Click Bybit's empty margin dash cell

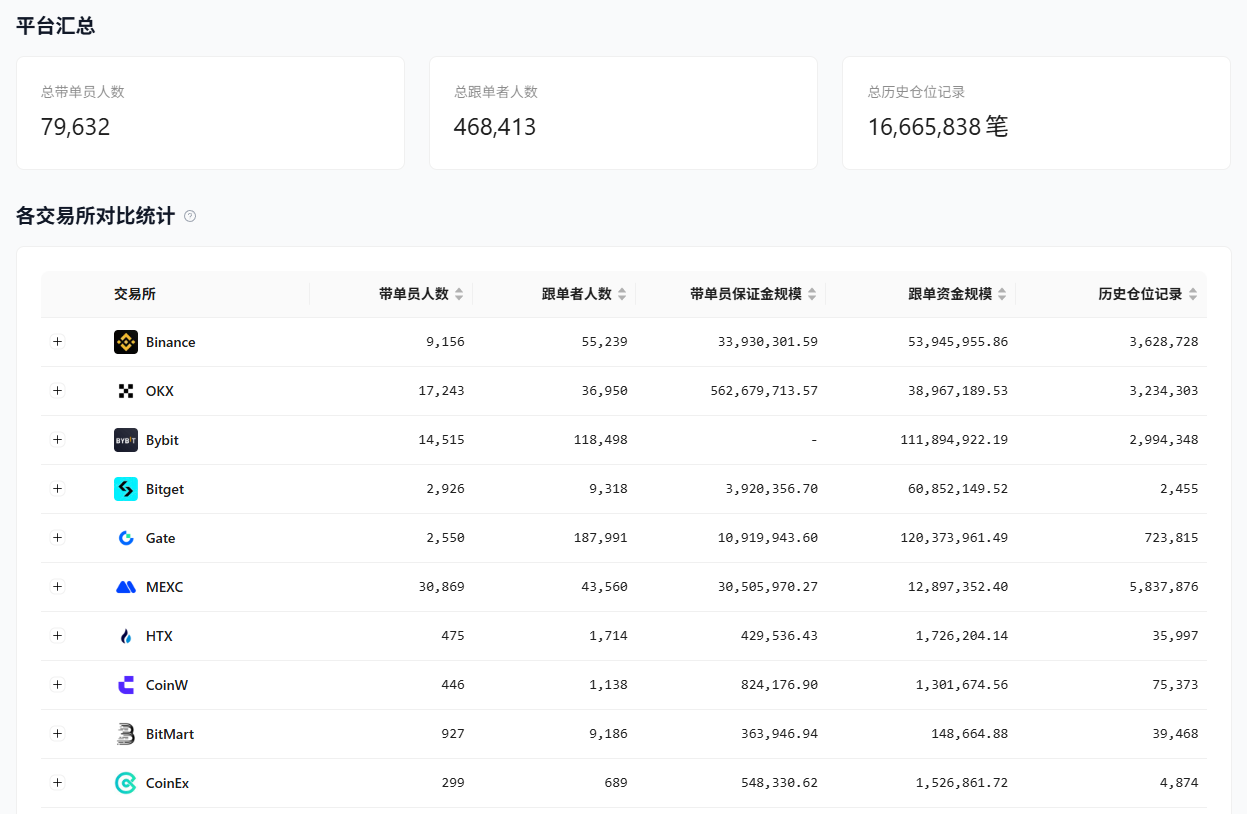[814, 440]
